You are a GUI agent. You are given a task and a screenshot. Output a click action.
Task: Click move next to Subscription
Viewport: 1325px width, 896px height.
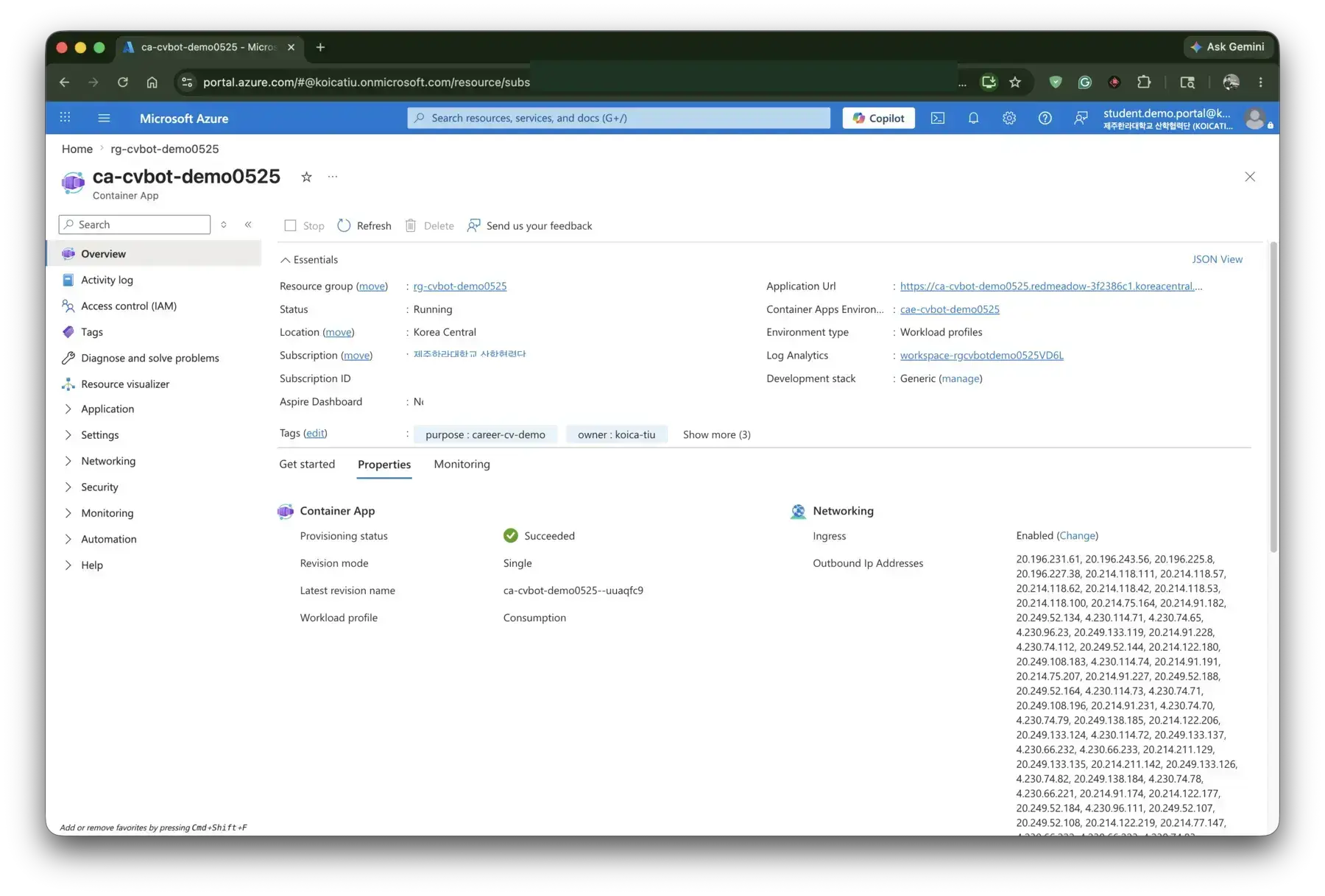point(356,355)
